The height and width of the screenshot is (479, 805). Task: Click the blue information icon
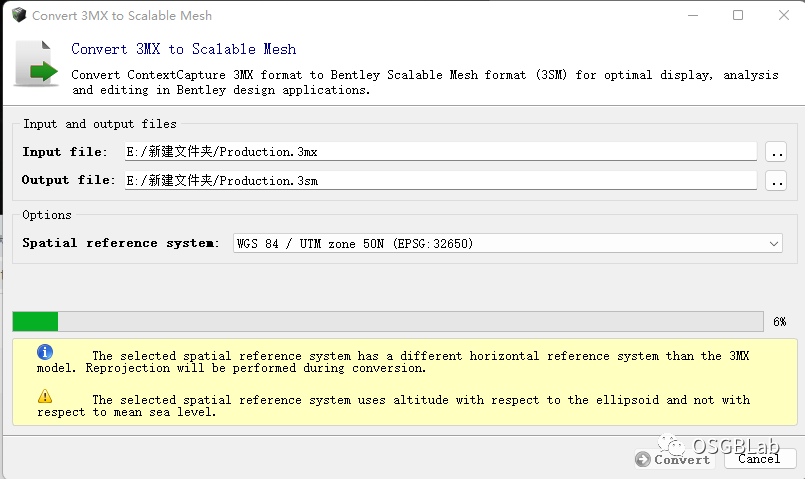click(44, 352)
